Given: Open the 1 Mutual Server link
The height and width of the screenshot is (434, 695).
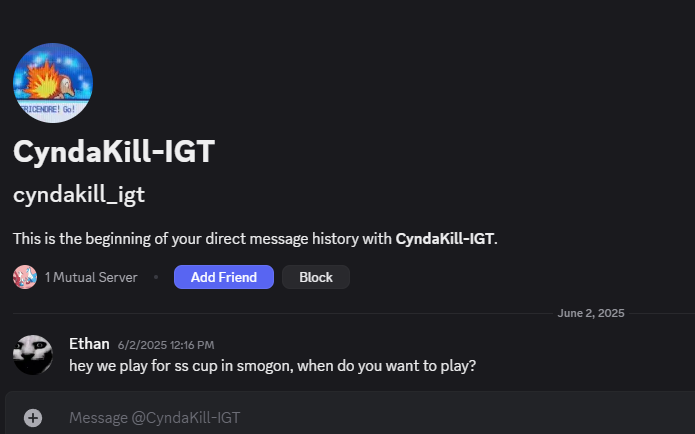Looking at the screenshot, I should tap(91, 278).
